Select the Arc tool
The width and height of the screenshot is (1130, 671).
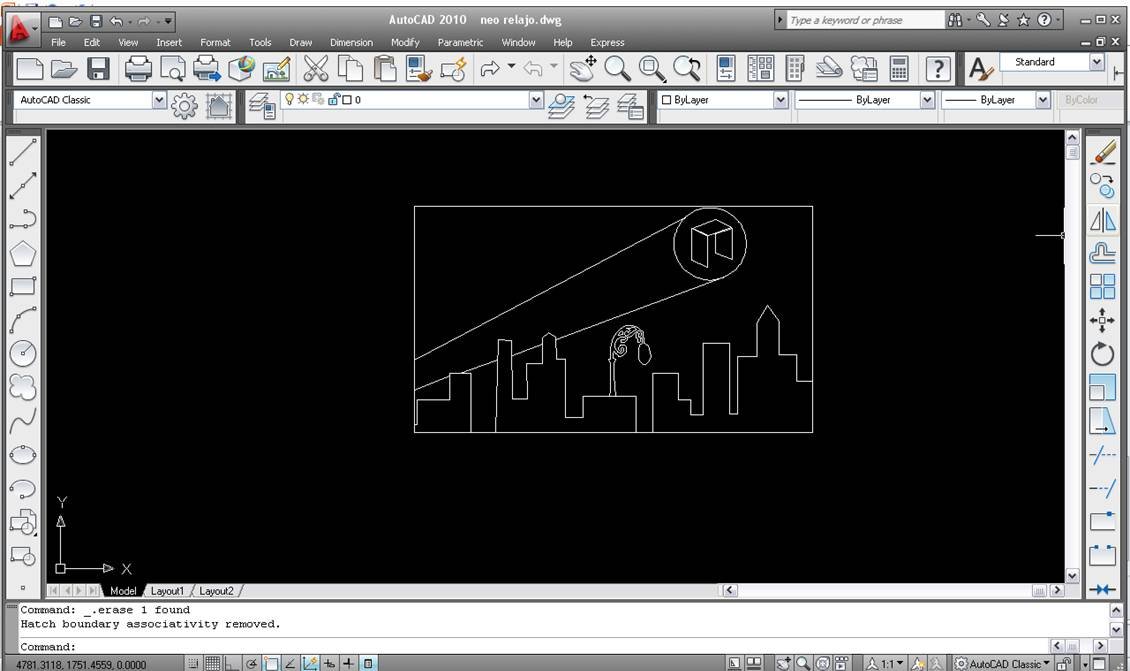coord(23,320)
